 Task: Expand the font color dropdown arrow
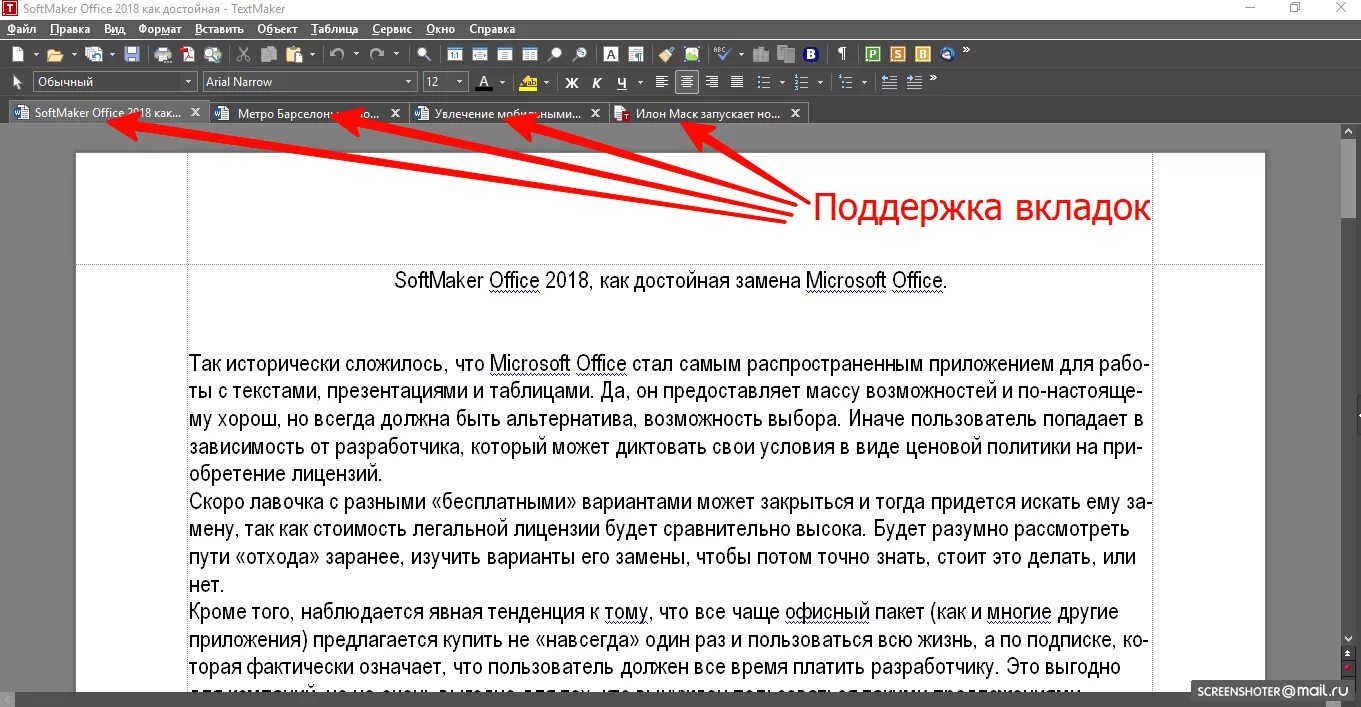pos(503,82)
